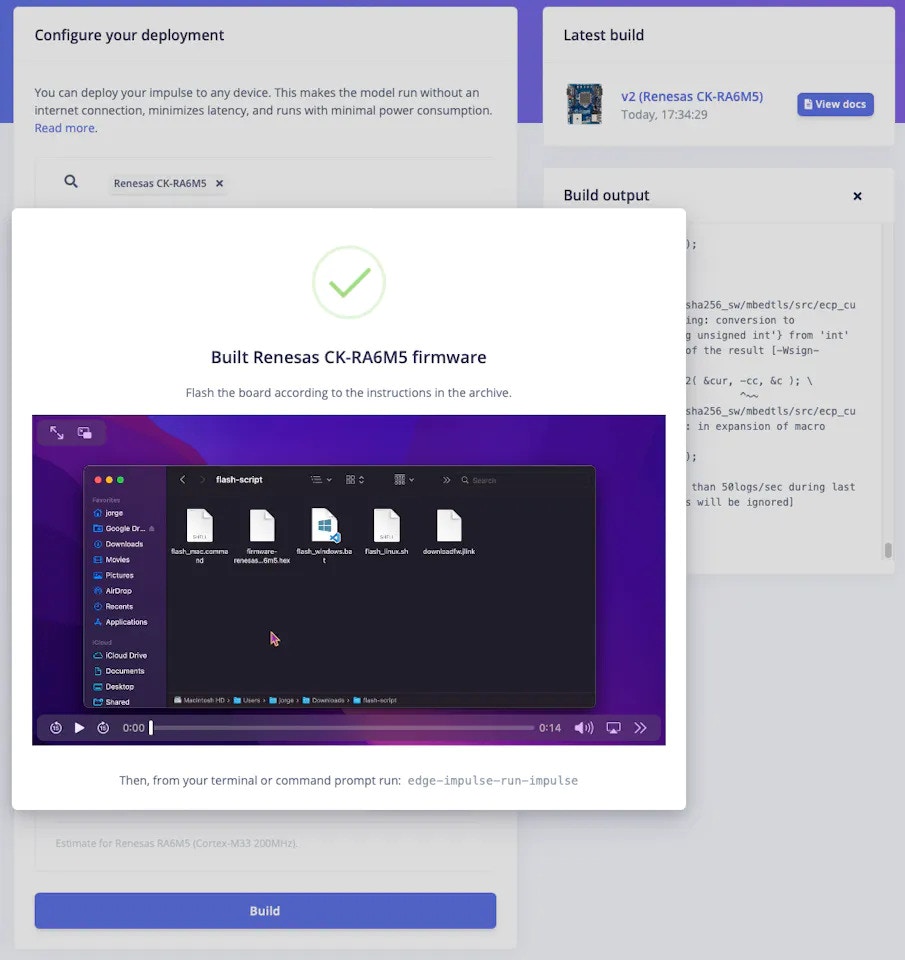This screenshot has width=905, height=960.
Task: Select the flash_linux.sh file icon
Action: [386, 525]
